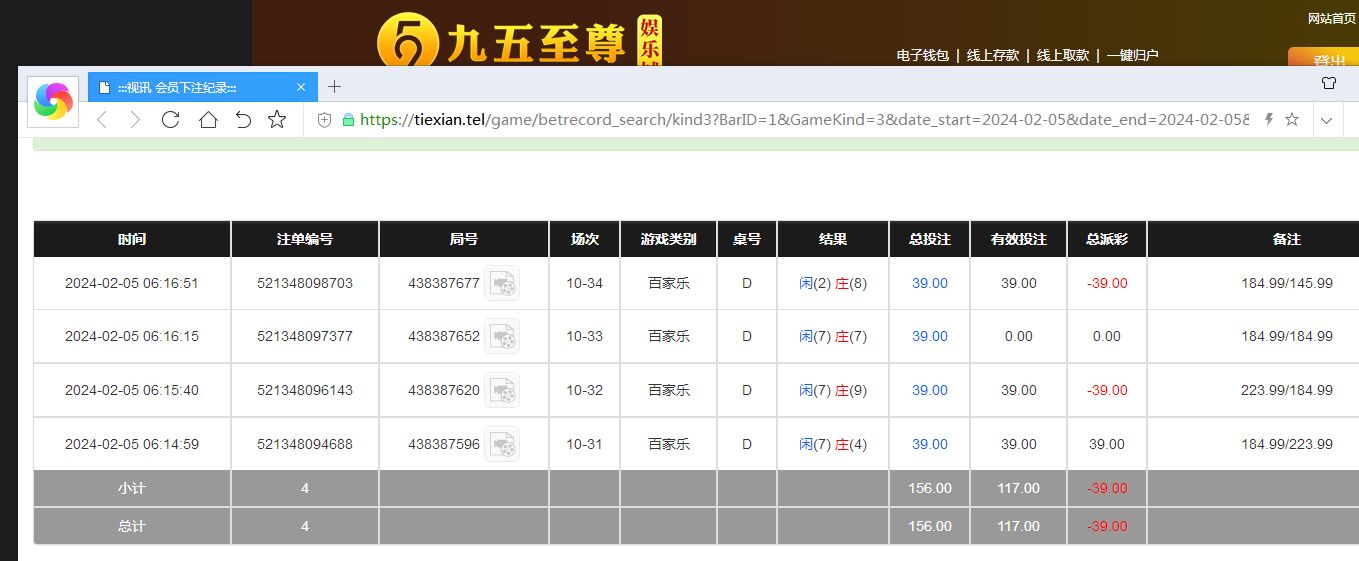
Task: Click total bet 39.00 link for 06:15:40 row
Action: [930, 390]
